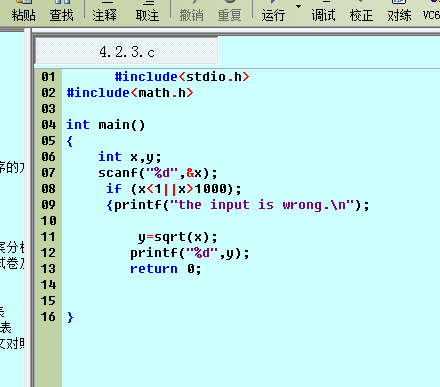Viewport: 440px width, 387px height.
Task: Click the 取注 (uncomment) toolbar button
Action: [x=147, y=11]
